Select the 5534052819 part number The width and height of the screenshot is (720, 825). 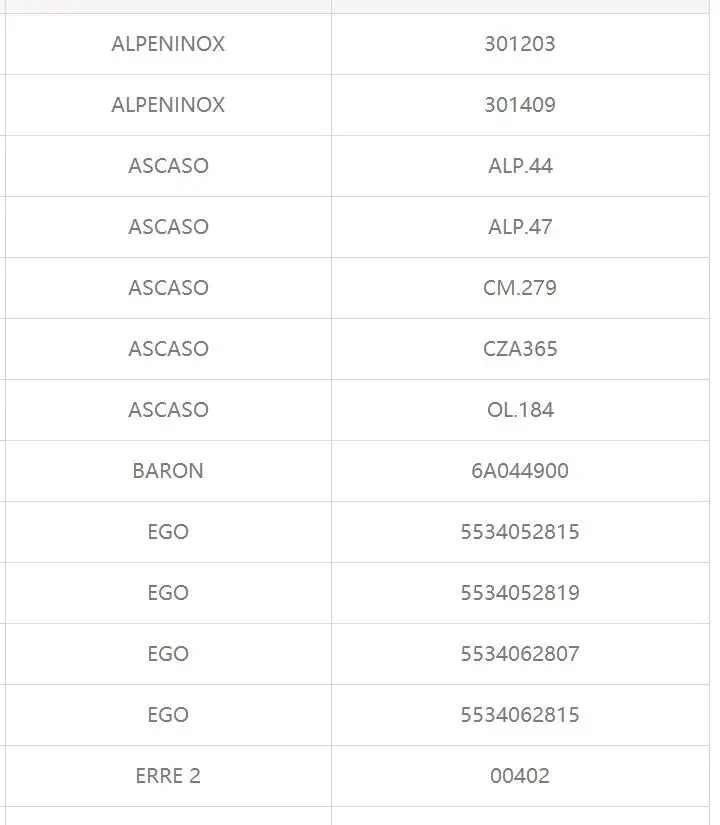[x=520, y=593]
